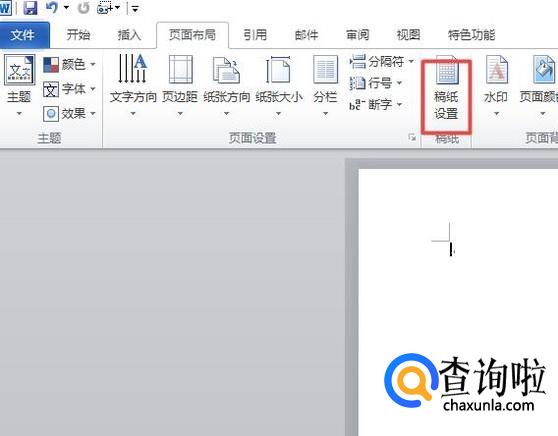Click the Save icon in quick access toolbar

click(30, 8)
